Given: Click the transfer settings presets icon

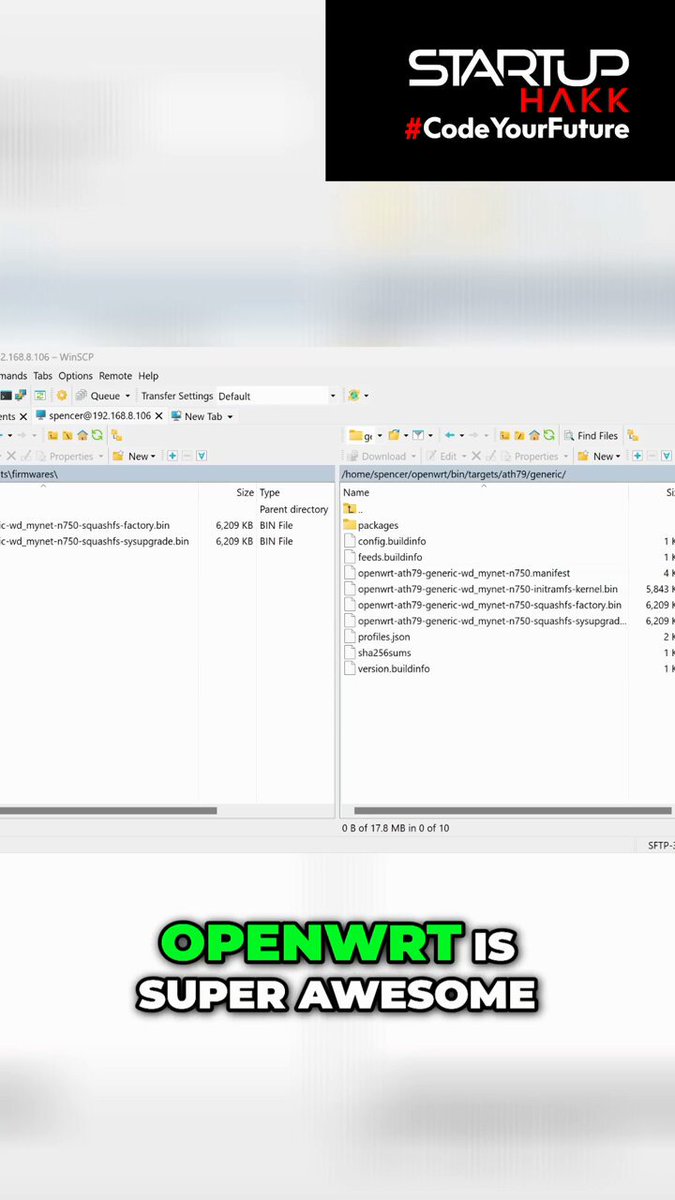Looking at the screenshot, I should coord(353,396).
